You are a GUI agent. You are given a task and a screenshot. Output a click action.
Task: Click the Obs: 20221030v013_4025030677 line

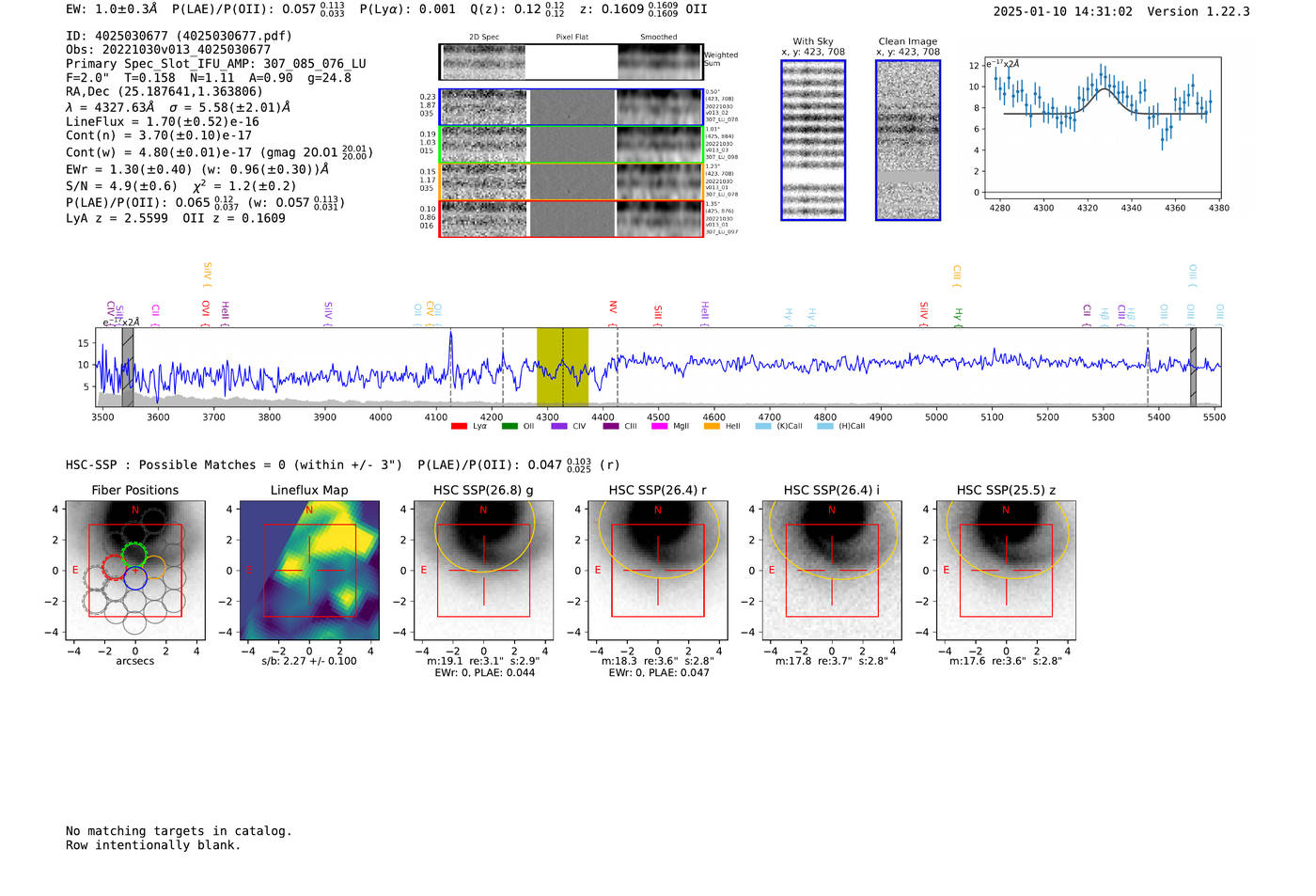[x=168, y=50]
